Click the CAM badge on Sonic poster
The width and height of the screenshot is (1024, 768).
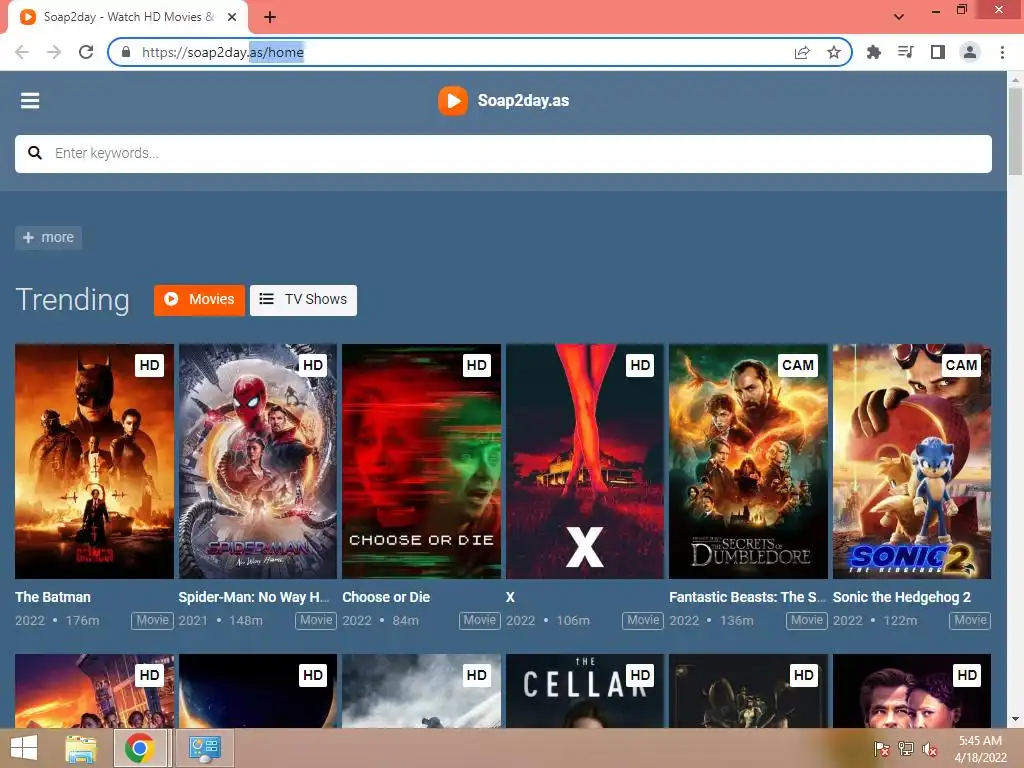point(961,365)
